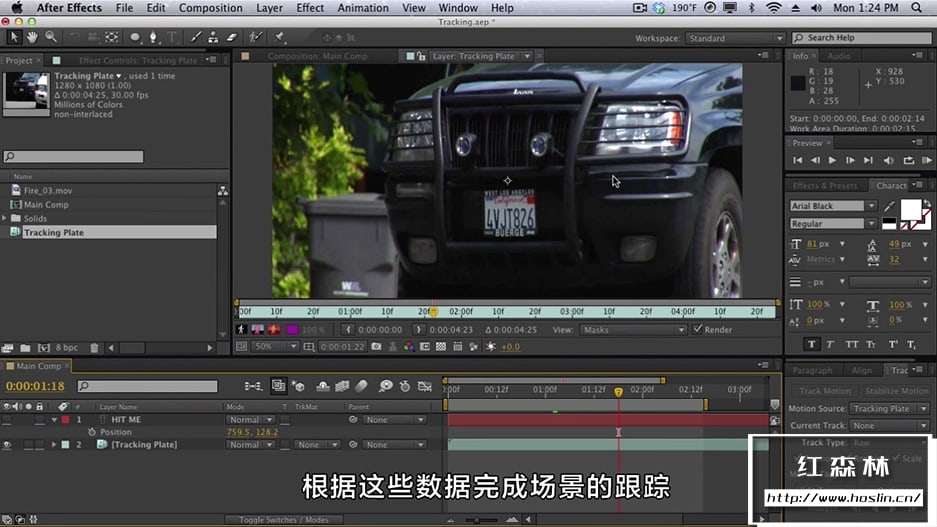This screenshot has height=527, width=937.
Task: Open the Animation menu
Action: [363, 8]
